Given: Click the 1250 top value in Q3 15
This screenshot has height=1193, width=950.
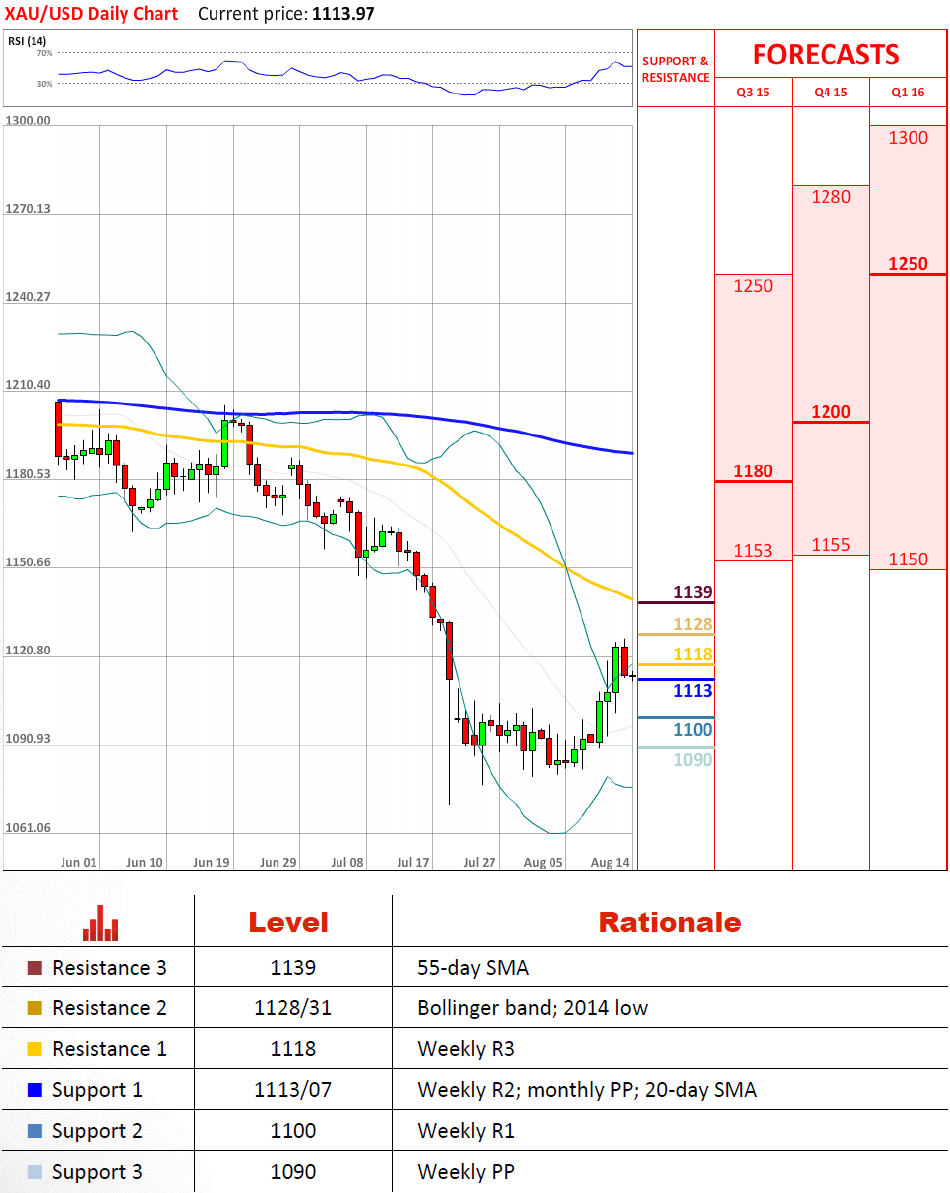Looking at the screenshot, I should (x=753, y=286).
